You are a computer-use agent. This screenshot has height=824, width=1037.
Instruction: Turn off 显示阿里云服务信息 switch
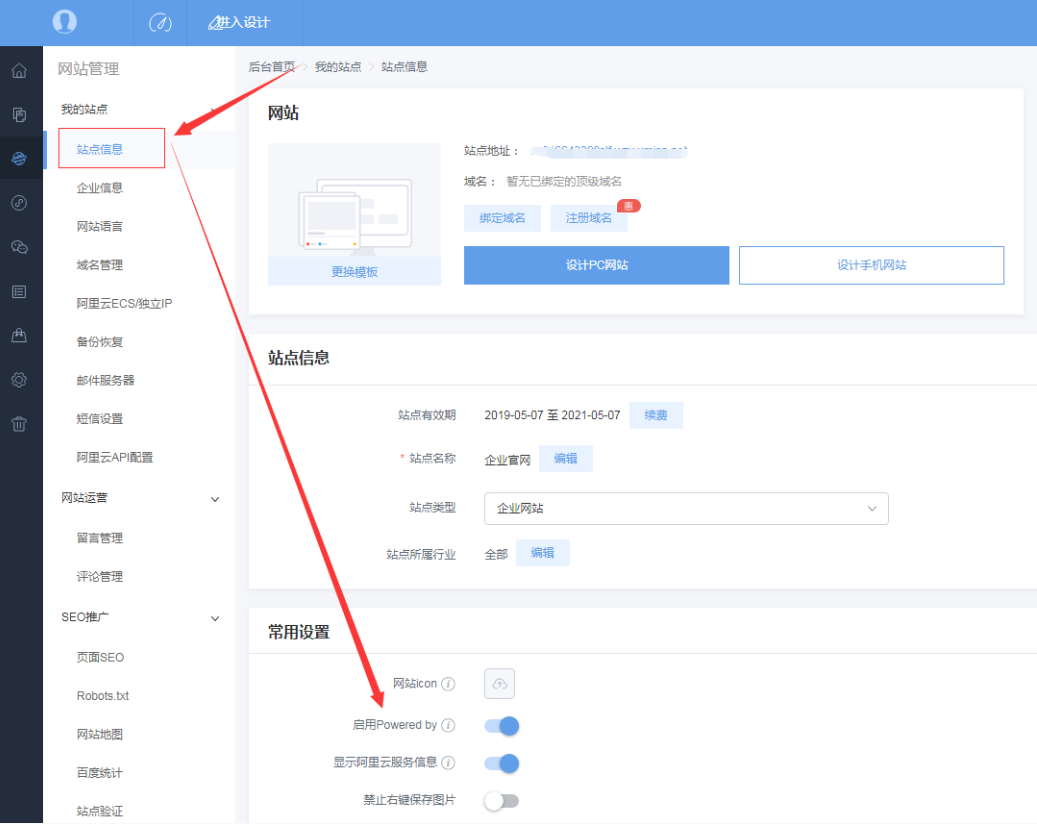(x=502, y=763)
